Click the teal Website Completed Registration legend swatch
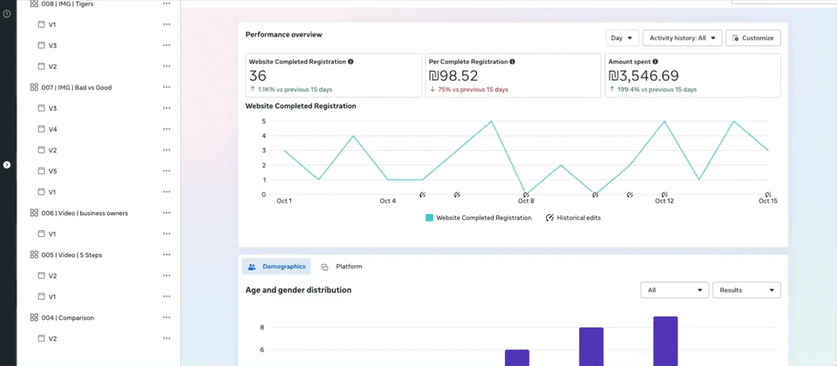The image size is (837, 366). point(429,218)
